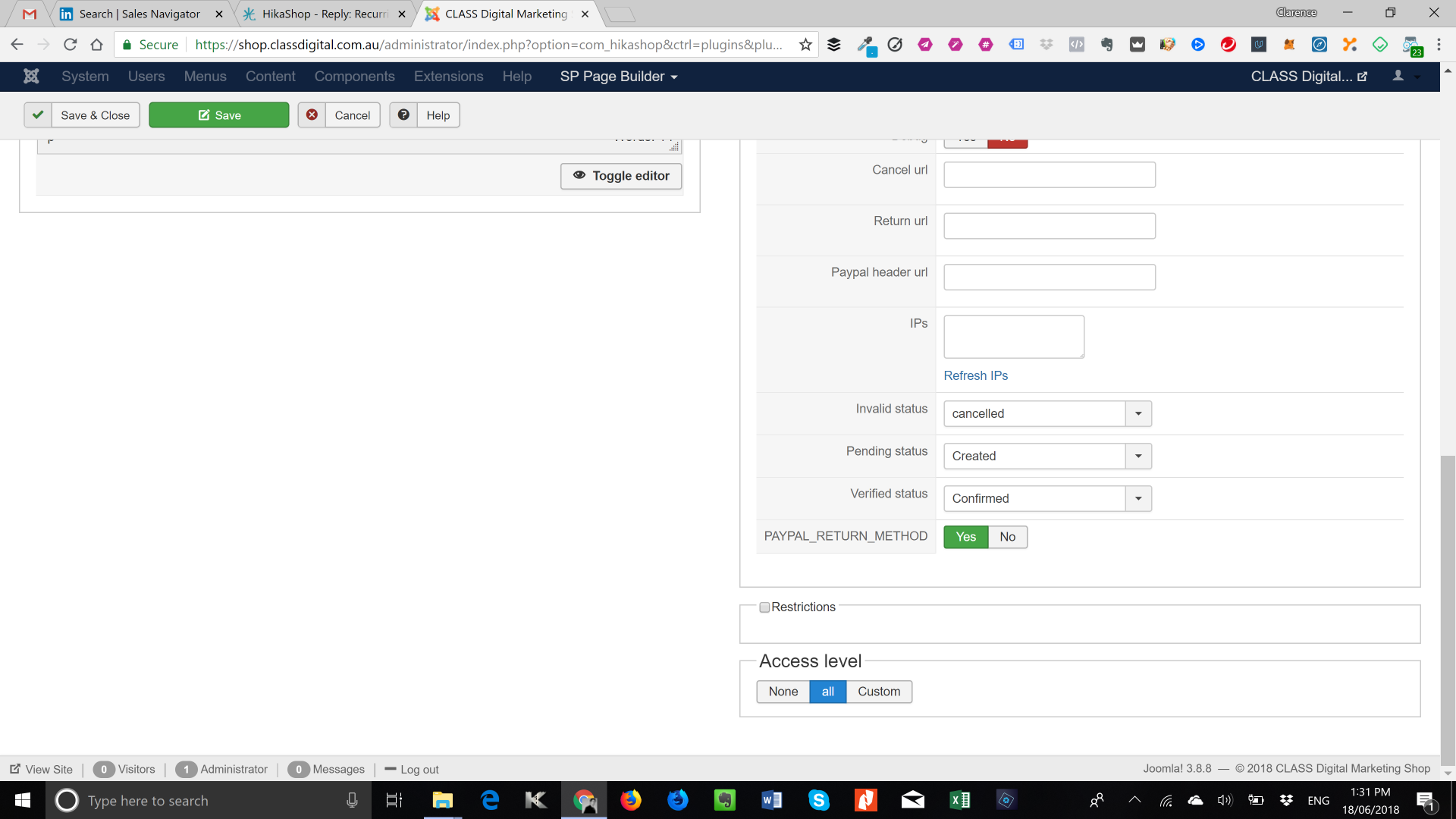Screen dimensions: 1456x819
Task: Set Access level to None
Action: (x=783, y=692)
